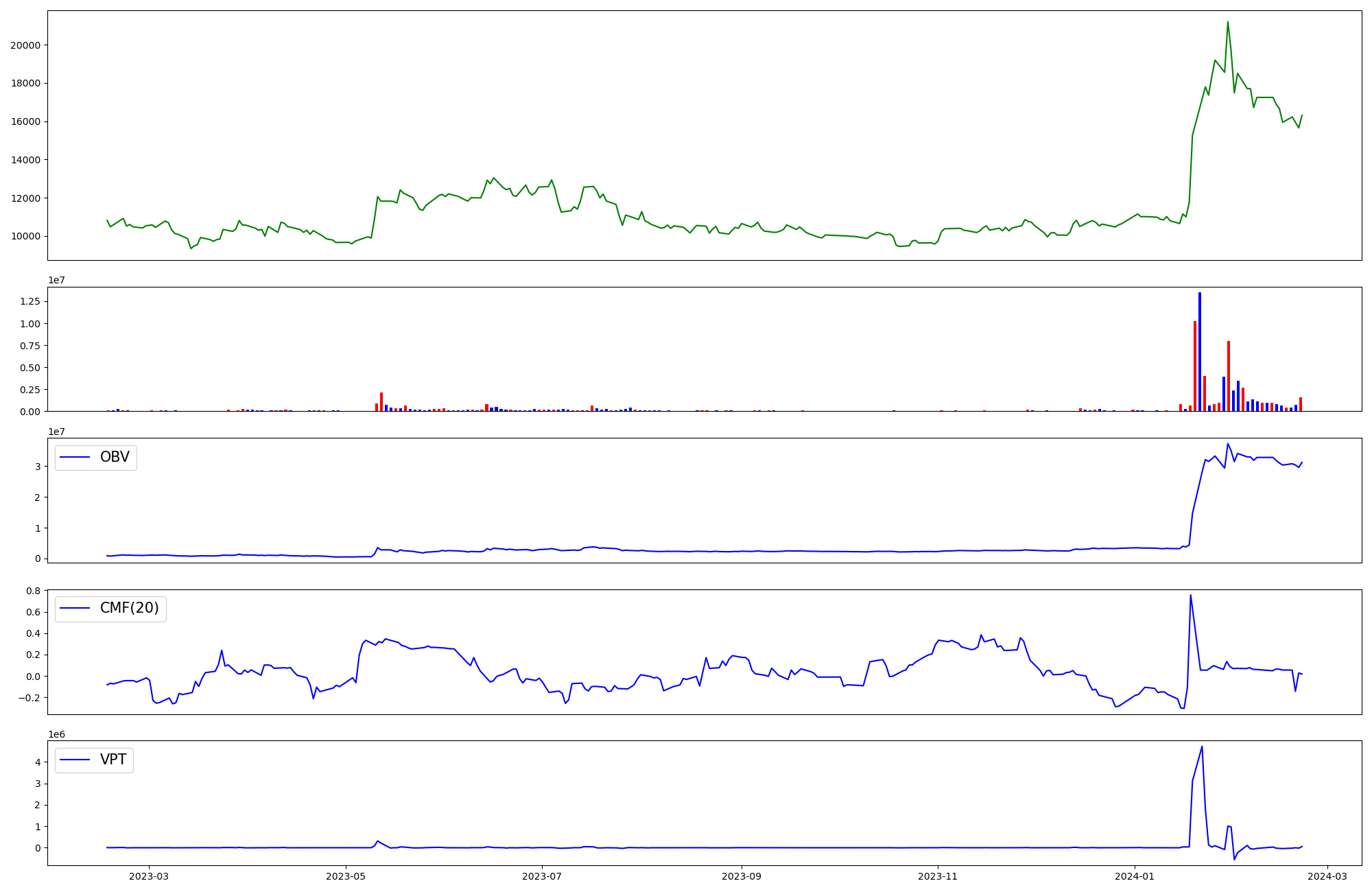
Task: Click the 1e6 exponent label above the VPT chart
Action: [x=56, y=734]
